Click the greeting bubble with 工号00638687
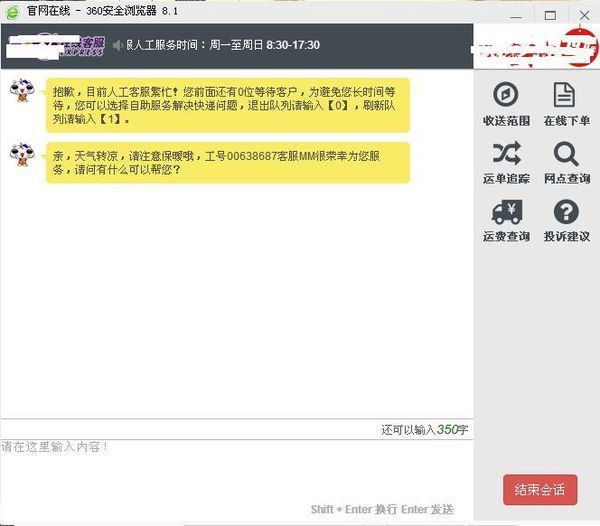Image resolution: width=600 pixels, height=526 pixels. (228, 162)
